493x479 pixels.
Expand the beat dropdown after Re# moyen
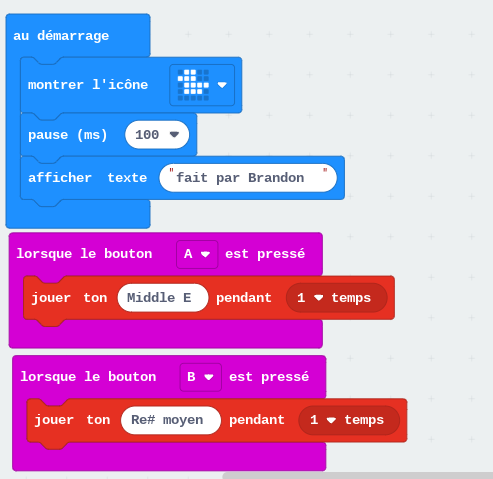coord(331,420)
